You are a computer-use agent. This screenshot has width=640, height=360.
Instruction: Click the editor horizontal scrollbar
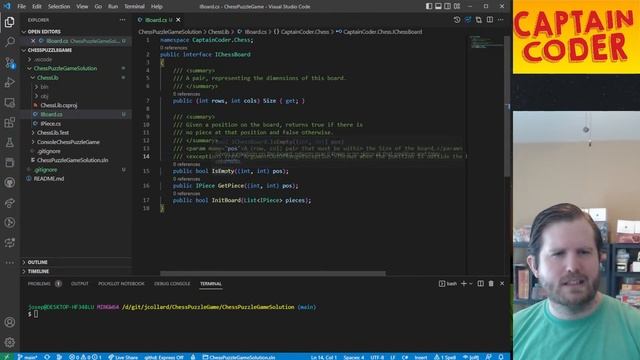pos(273,273)
